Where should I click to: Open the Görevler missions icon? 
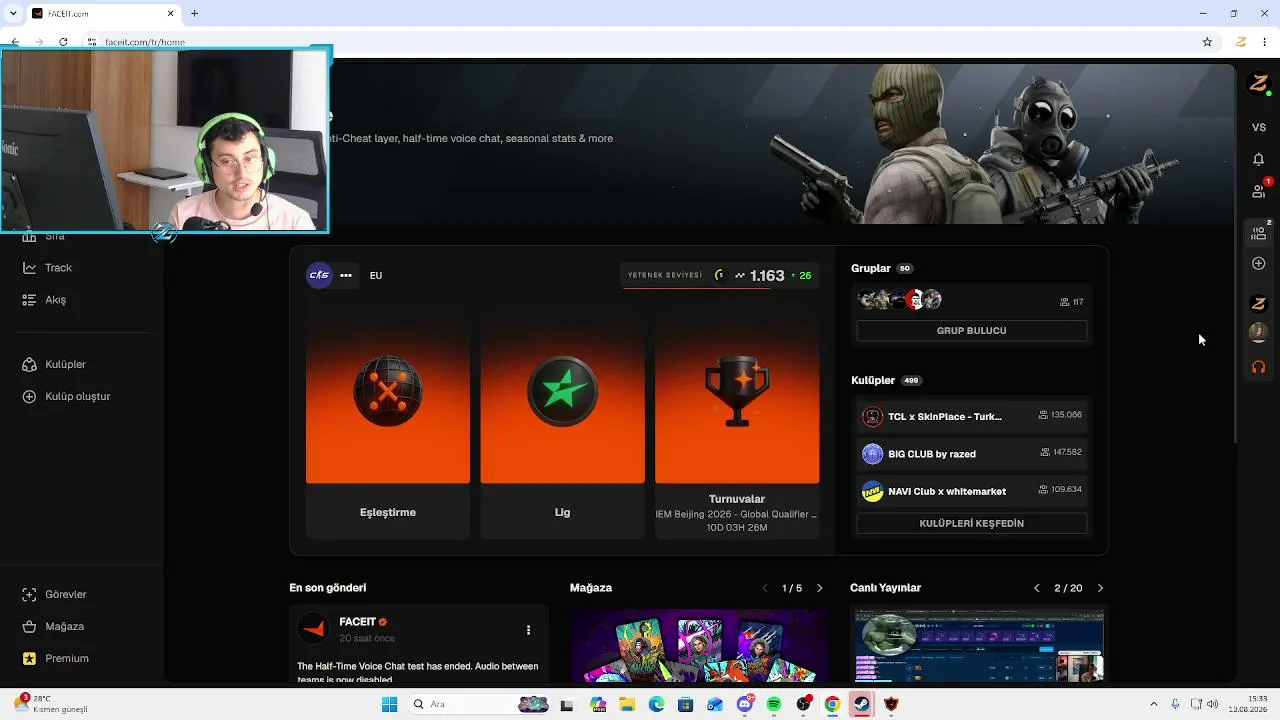(29, 595)
